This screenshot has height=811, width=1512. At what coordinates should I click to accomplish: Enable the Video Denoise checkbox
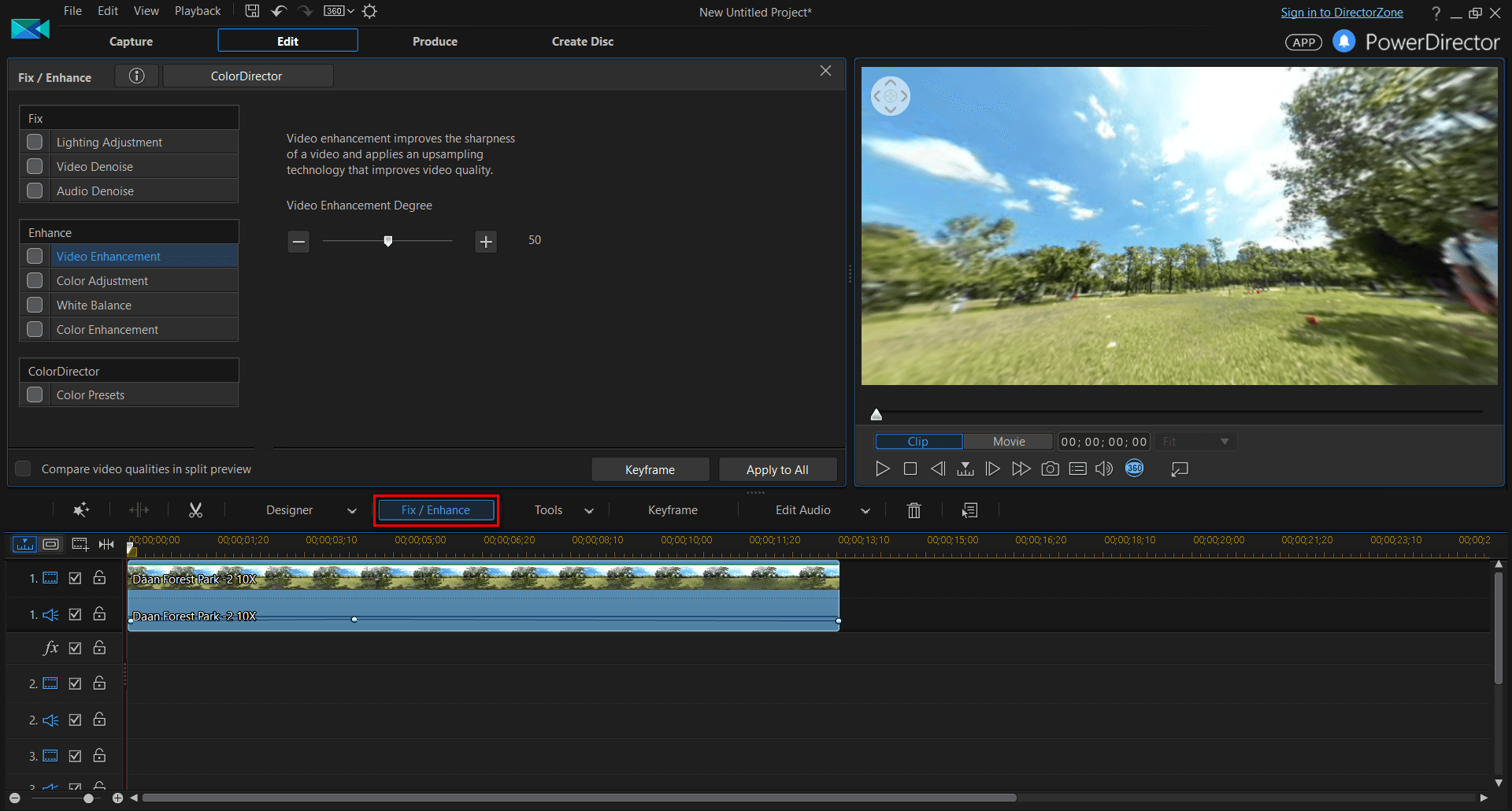click(x=35, y=166)
